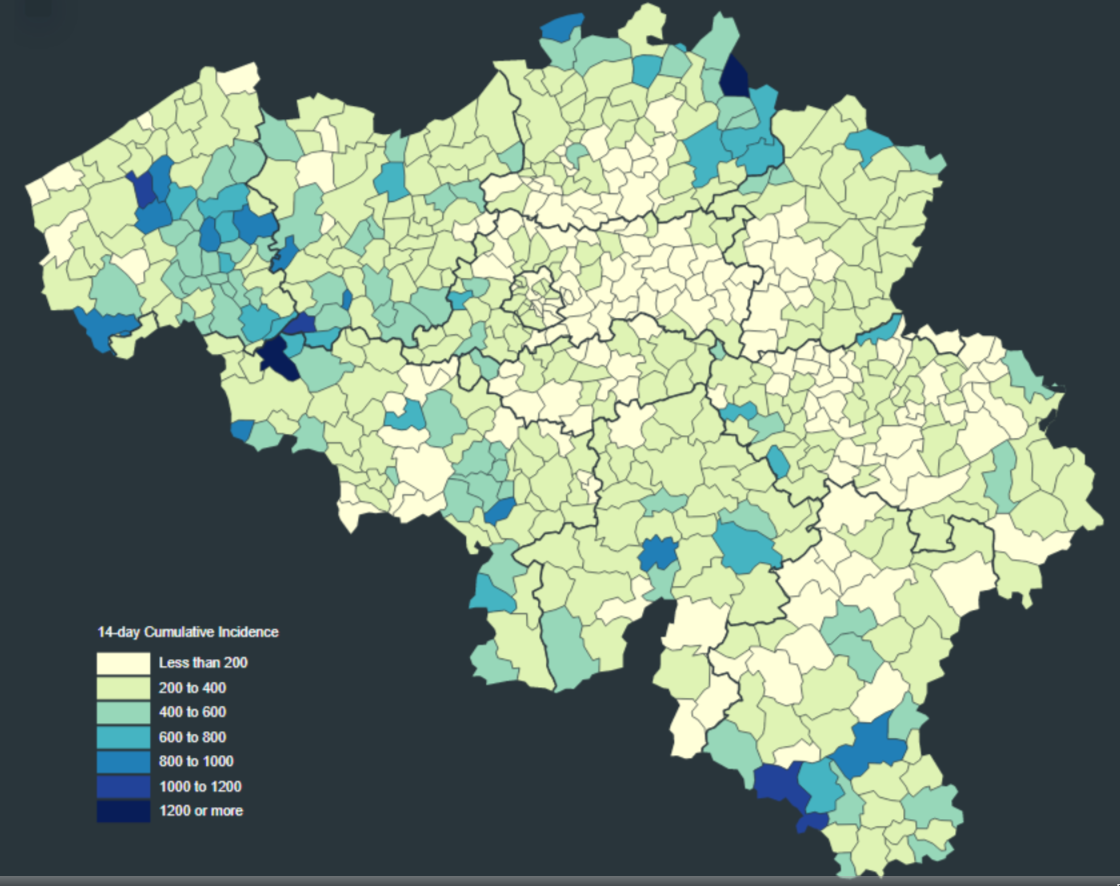This screenshot has height=886, width=1120.
Task: Click the '1200 or more' navy legend swatch
Action: 123,811
